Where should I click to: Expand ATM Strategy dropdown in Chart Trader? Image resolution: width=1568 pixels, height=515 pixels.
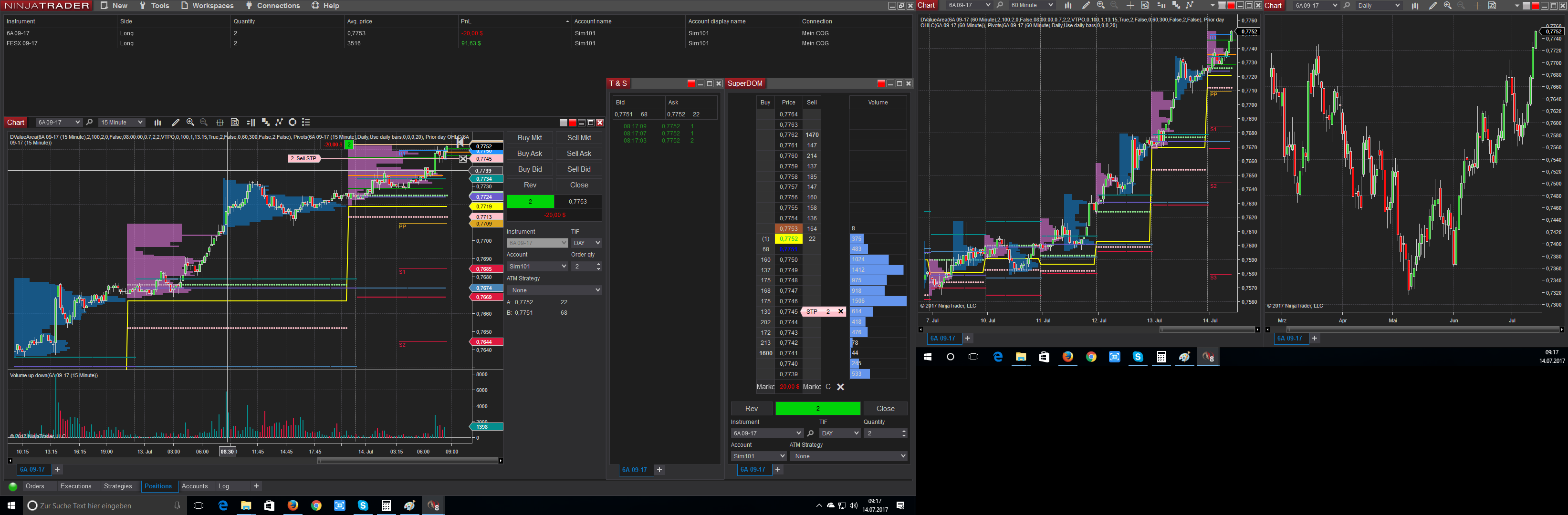554,290
